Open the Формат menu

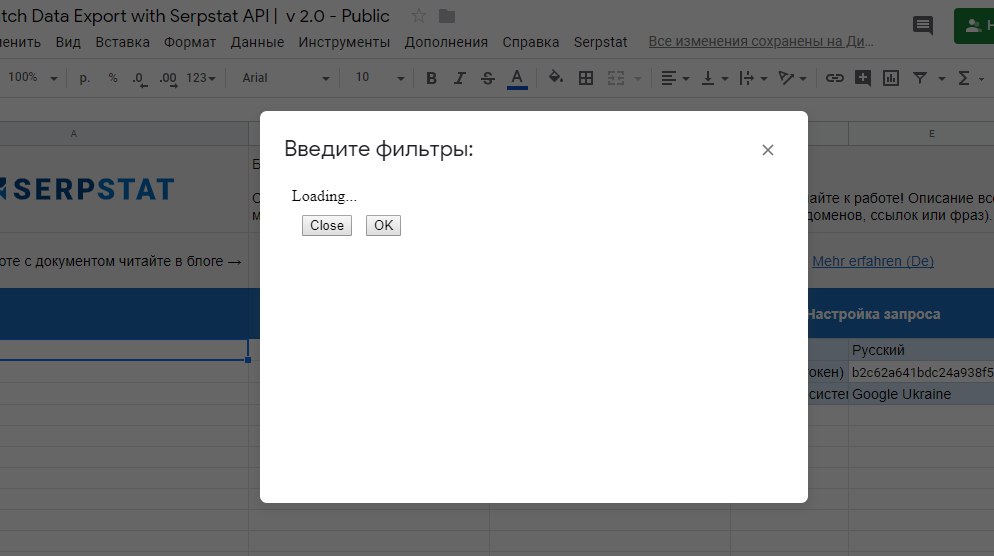coord(190,42)
